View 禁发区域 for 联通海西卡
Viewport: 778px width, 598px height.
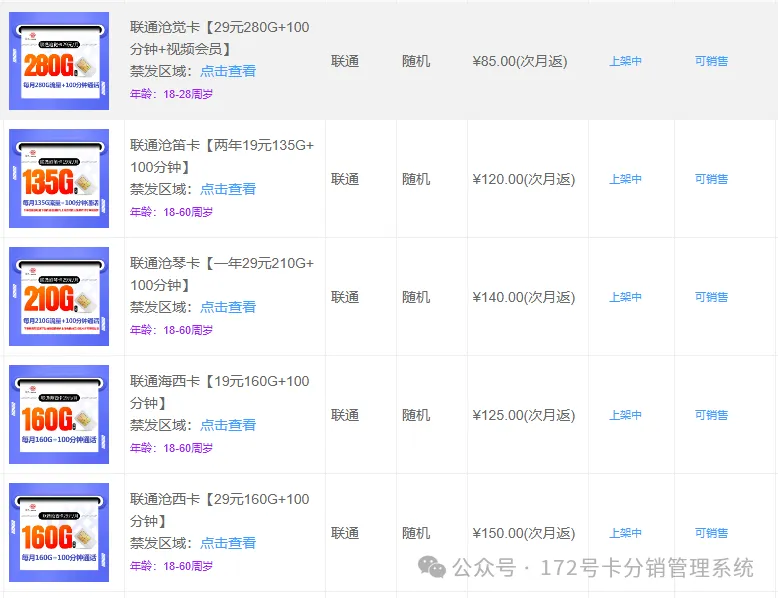[227, 425]
